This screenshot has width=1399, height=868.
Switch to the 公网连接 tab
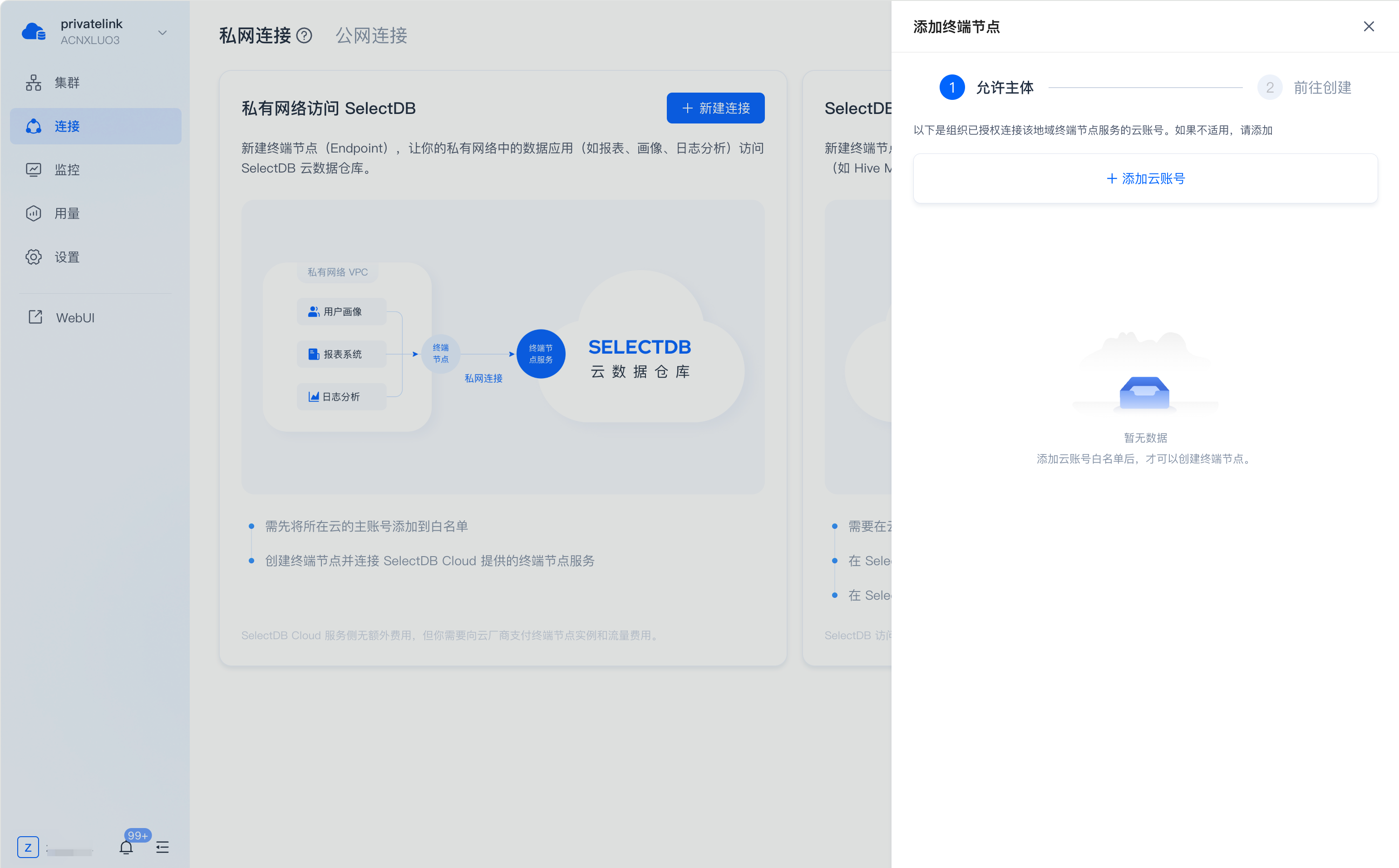[371, 35]
